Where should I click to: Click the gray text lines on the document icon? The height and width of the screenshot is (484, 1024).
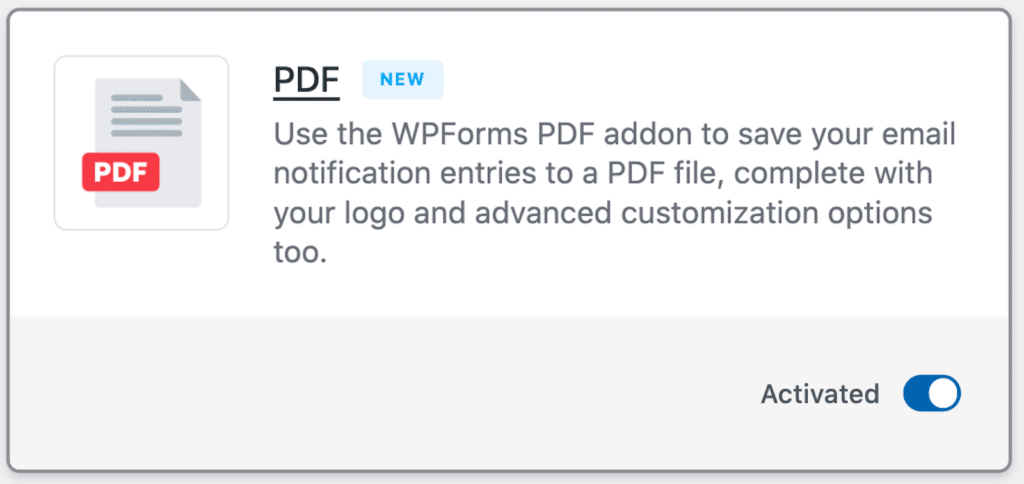pyautogui.click(x=146, y=116)
